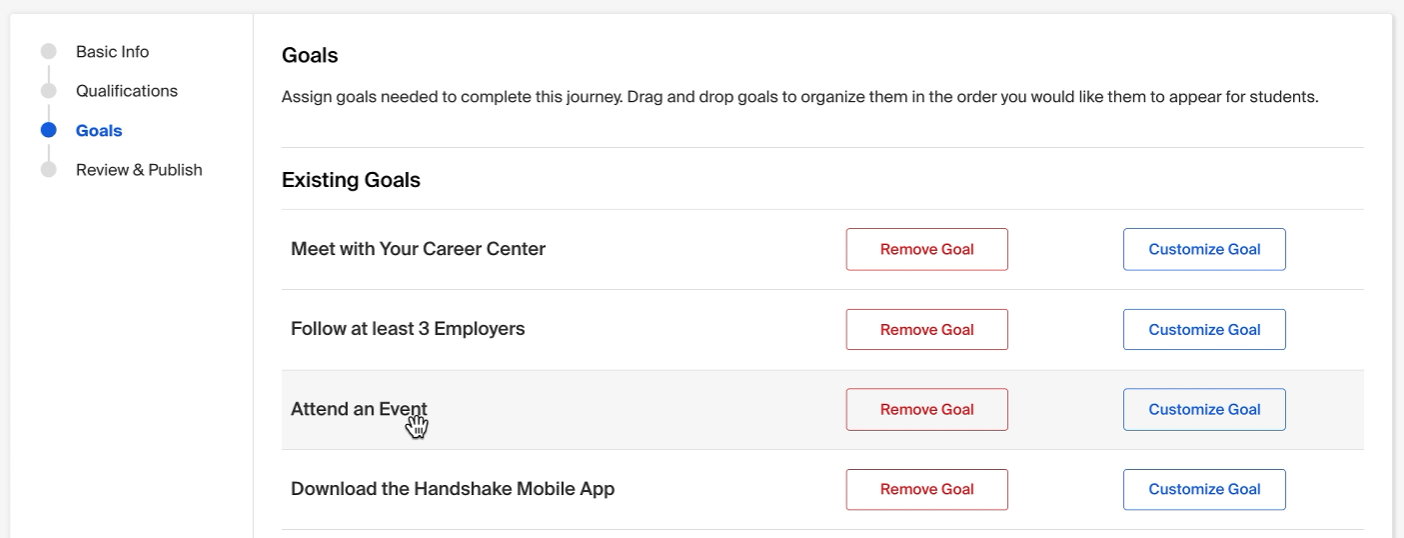Viewport: 1404px width, 538px height.
Task: Click the Basic Info step circle
Action: pyautogui.click(x=48, y=52)
